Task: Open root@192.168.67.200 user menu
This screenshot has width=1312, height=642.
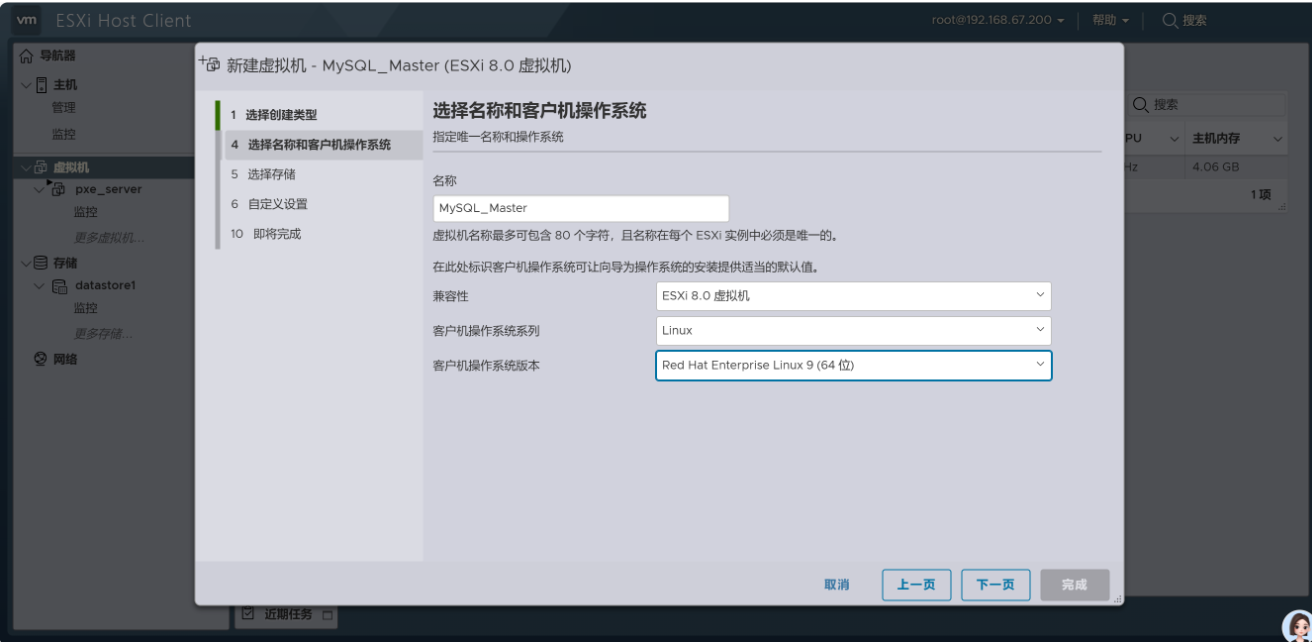Action: 998,20
